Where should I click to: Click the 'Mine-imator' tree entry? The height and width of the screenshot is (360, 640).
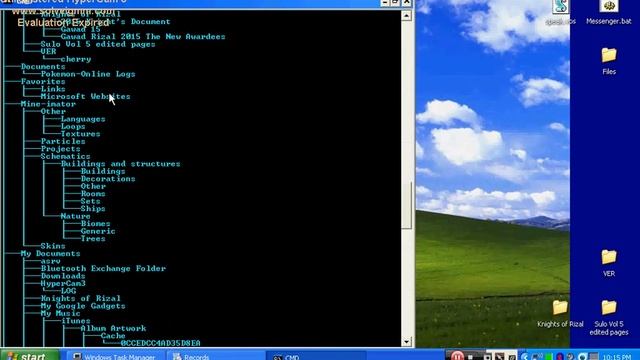[x=48, y=104]
